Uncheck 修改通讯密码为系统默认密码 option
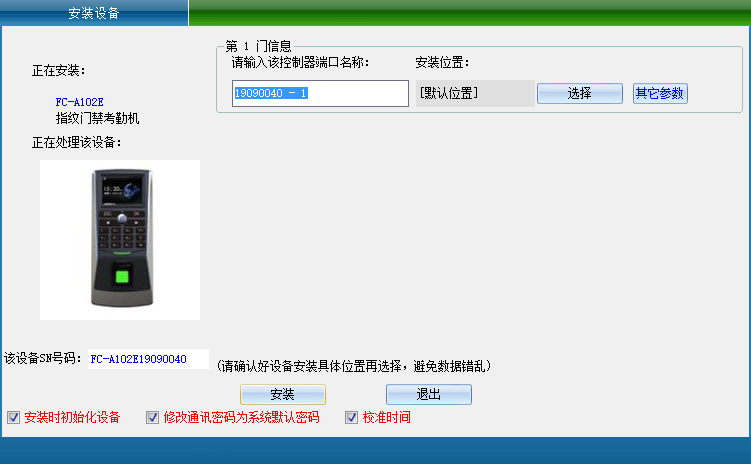 click(x=153, y=417)
